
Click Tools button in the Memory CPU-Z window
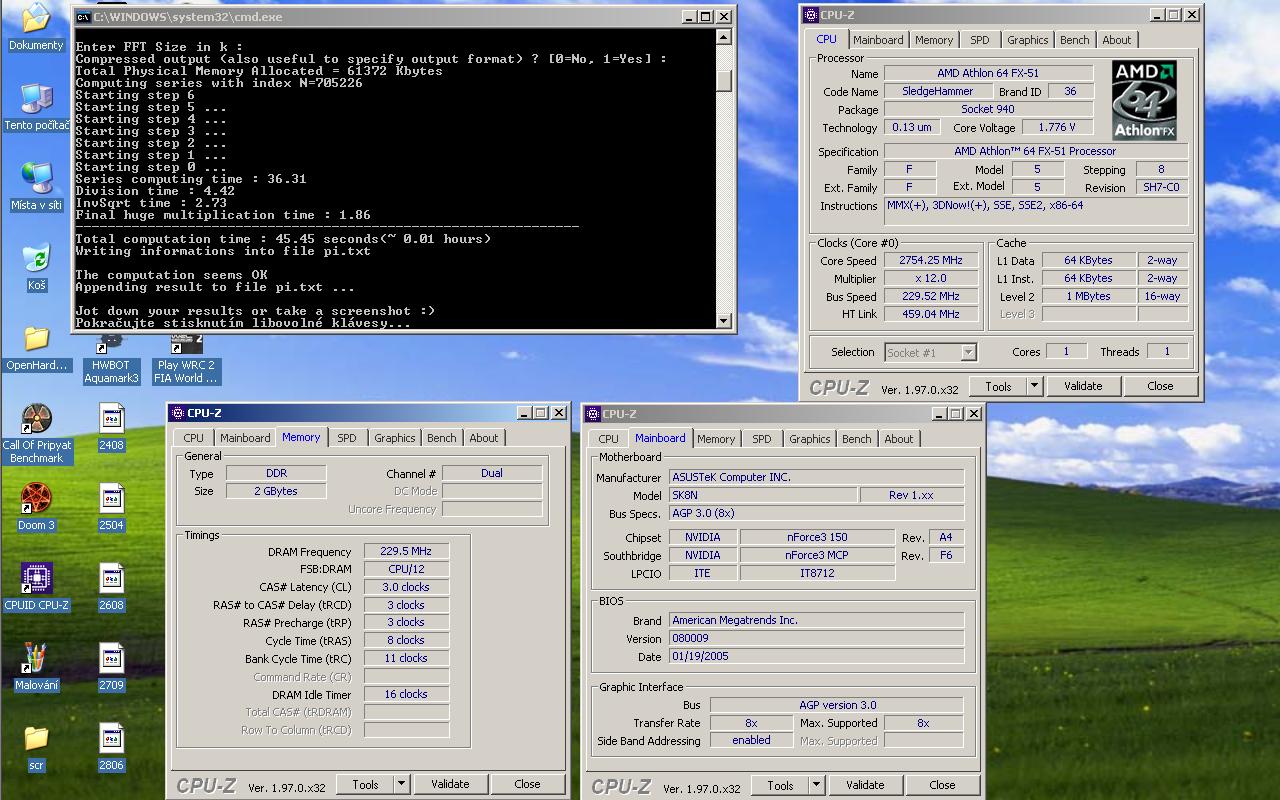(365, 784)
